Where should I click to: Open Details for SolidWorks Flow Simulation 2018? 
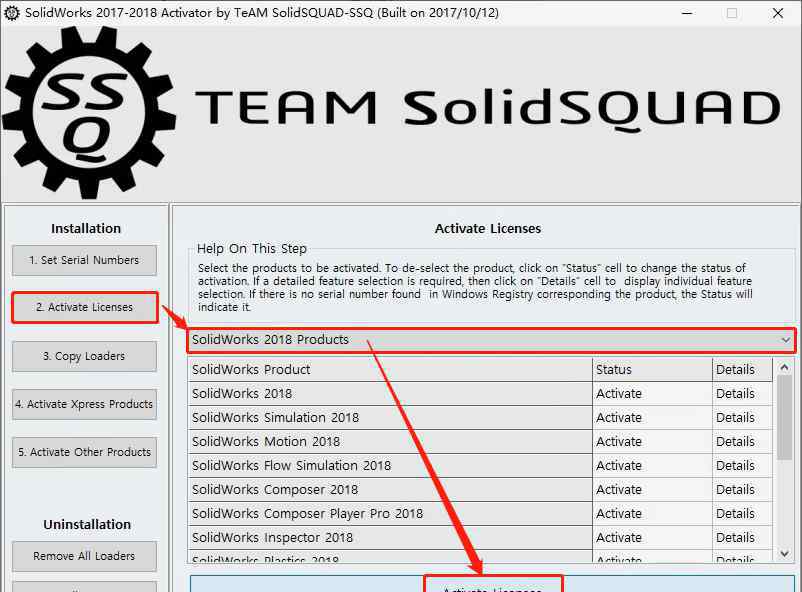pyautogui.click(x=742, y=466)
